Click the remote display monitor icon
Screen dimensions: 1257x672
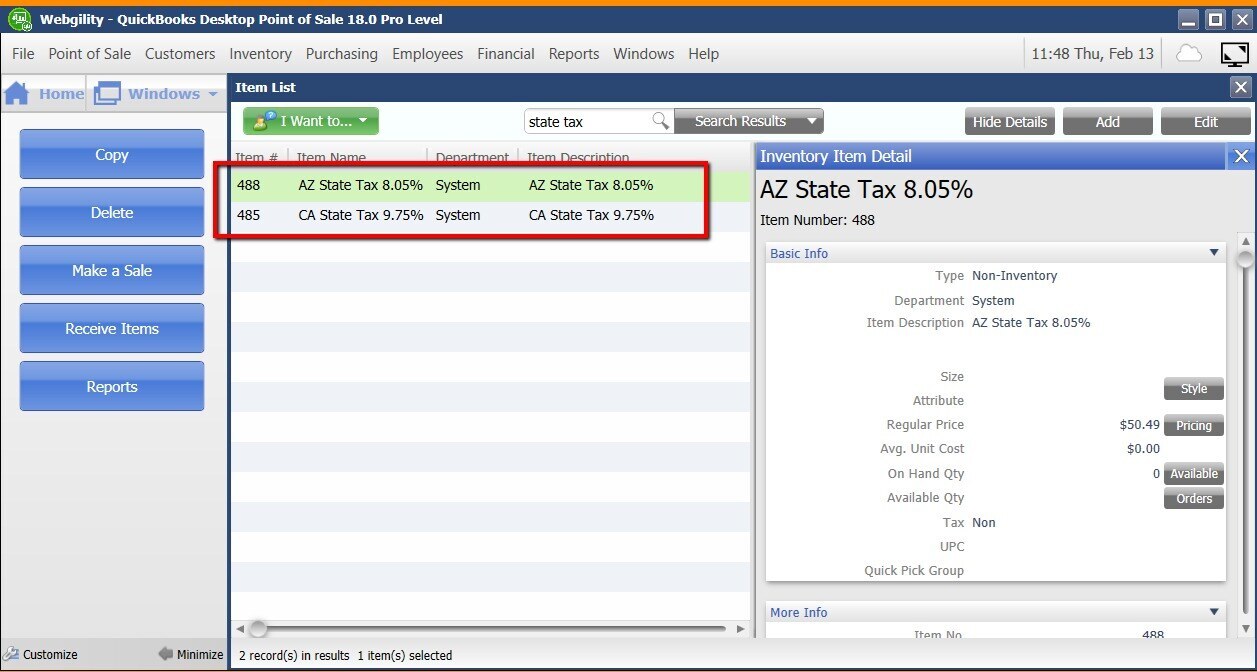tap(1234, 54)
